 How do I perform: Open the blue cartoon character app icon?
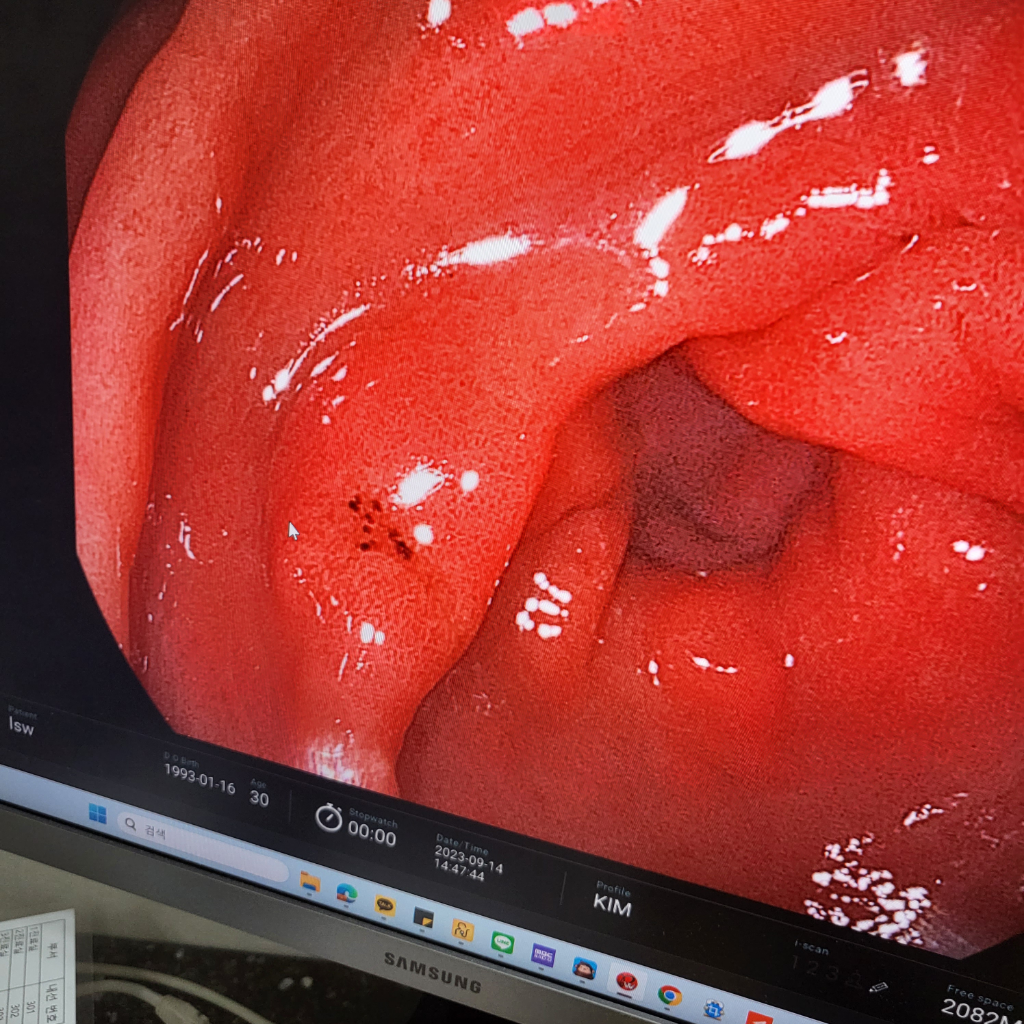584,968
